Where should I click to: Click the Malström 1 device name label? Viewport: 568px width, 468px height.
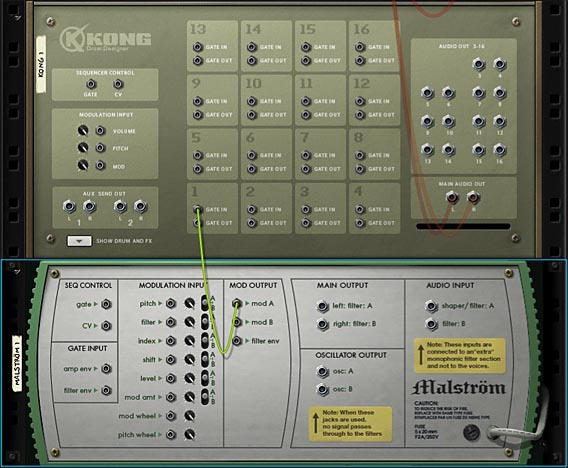click(17, 363)
